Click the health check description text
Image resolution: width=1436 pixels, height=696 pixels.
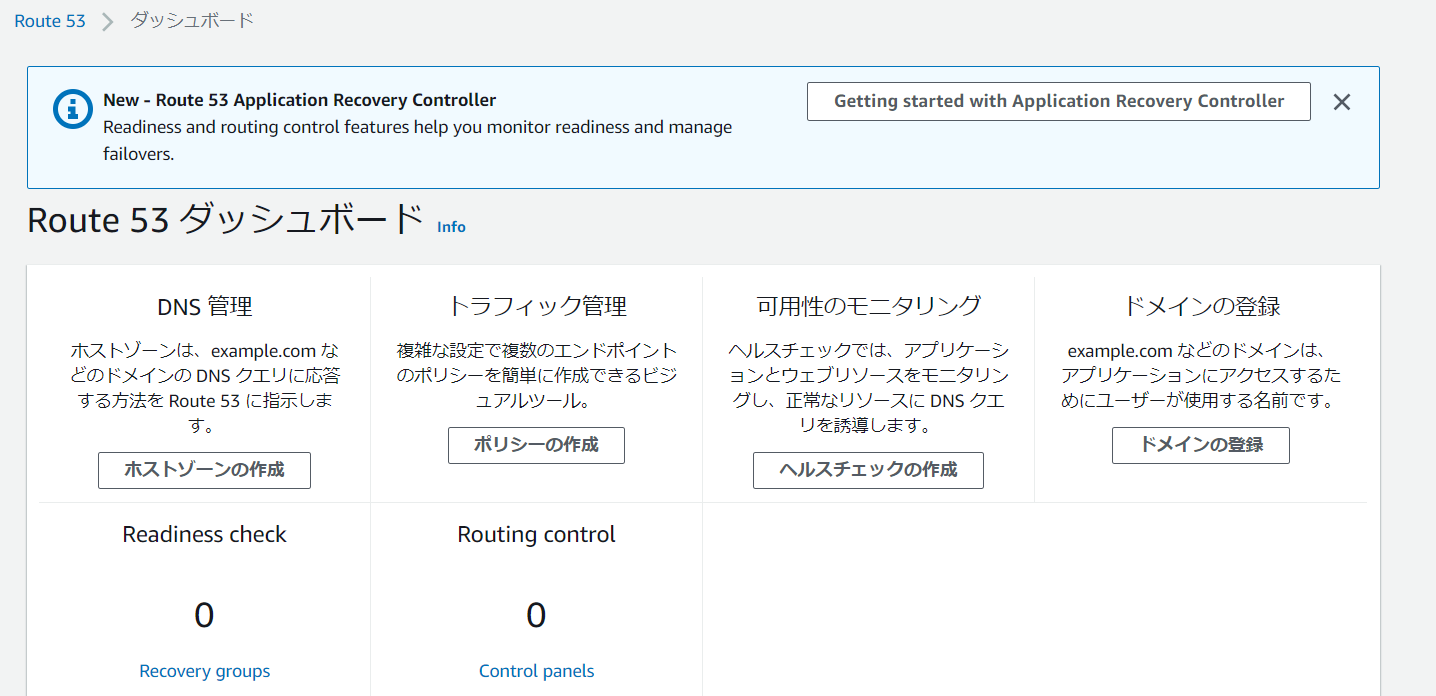[x=869, y=388]
